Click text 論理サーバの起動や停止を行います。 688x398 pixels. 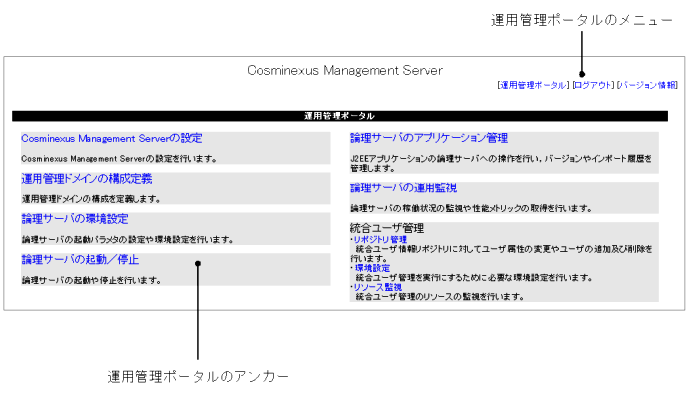(x=91, y=280)
